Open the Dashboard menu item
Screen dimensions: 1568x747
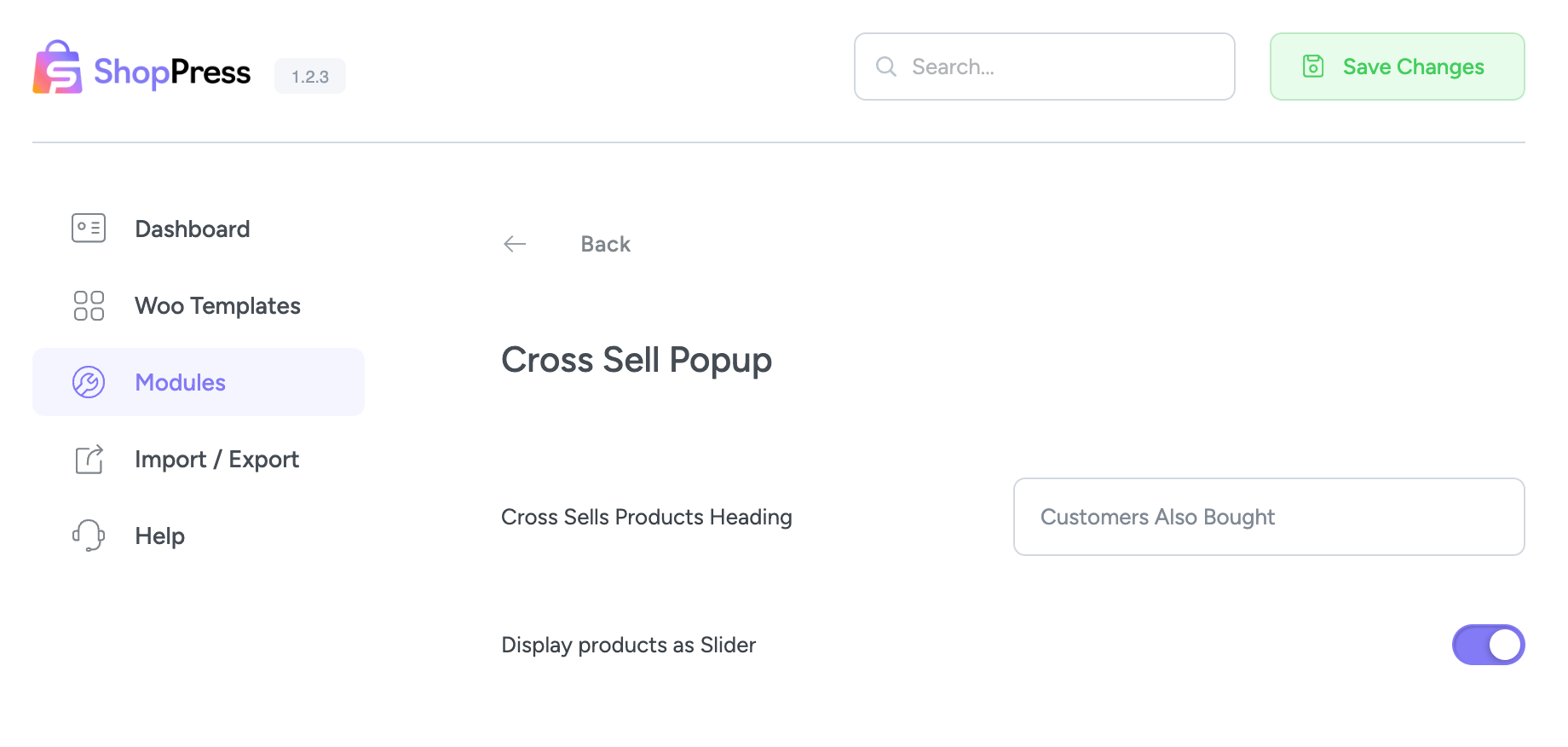(x=193, y=229)
